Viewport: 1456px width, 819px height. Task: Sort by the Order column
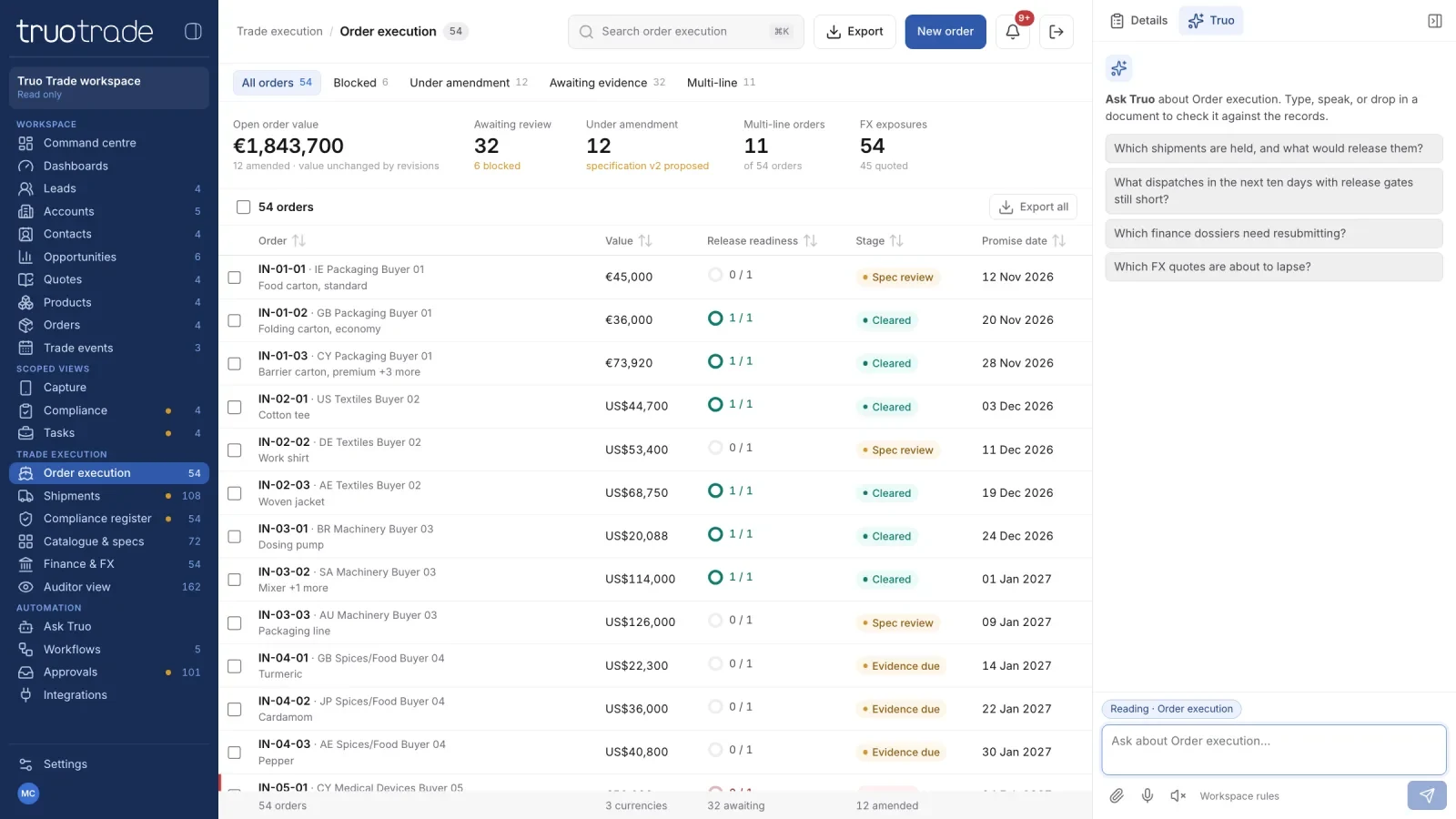(x=282, y=241)
